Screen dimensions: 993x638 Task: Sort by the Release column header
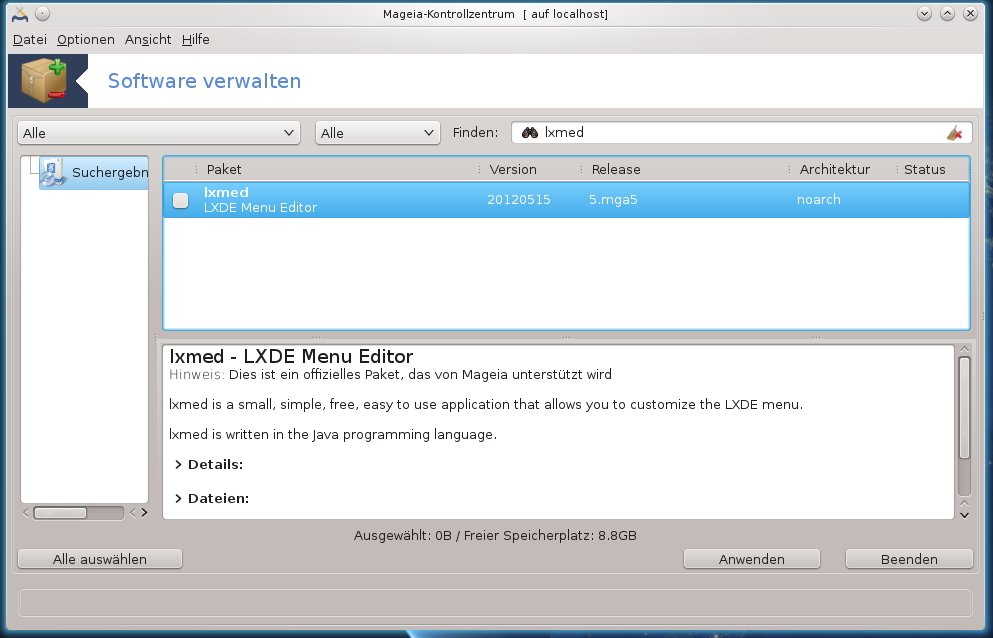(x=684, y=169)
